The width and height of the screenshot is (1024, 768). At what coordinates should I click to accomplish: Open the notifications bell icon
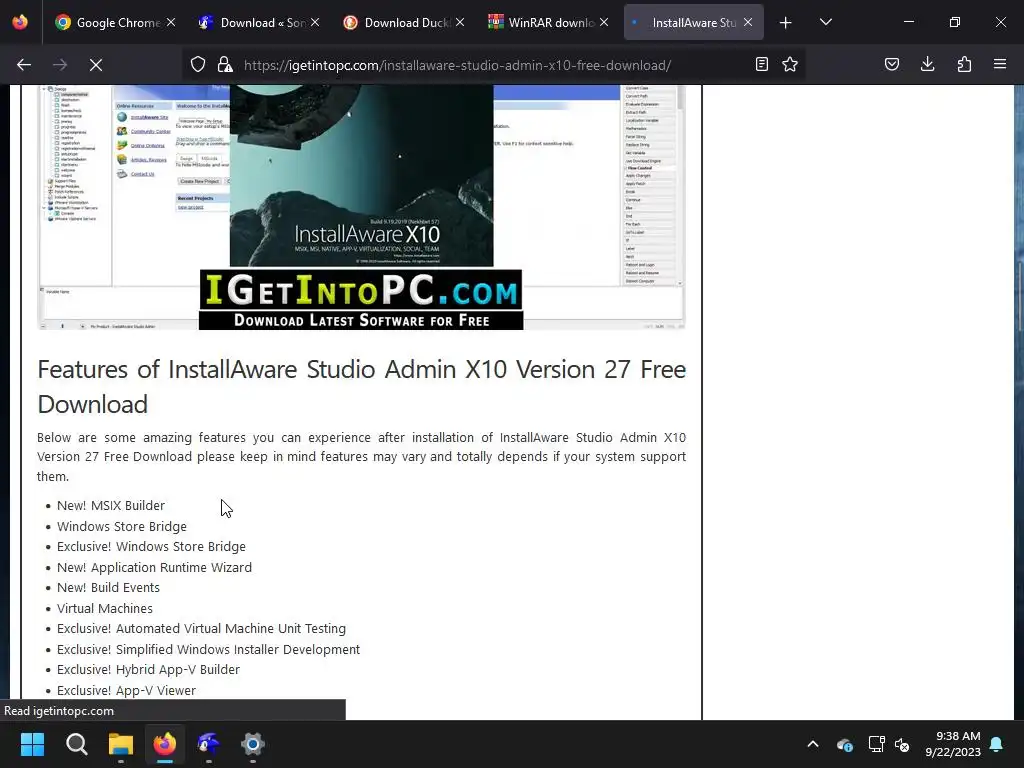pyautogui.click(x=997, y=744)
